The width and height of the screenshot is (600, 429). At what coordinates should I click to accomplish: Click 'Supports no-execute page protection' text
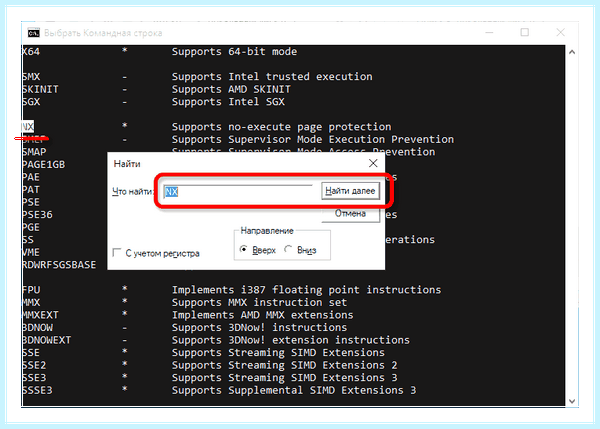click(282, 127)
